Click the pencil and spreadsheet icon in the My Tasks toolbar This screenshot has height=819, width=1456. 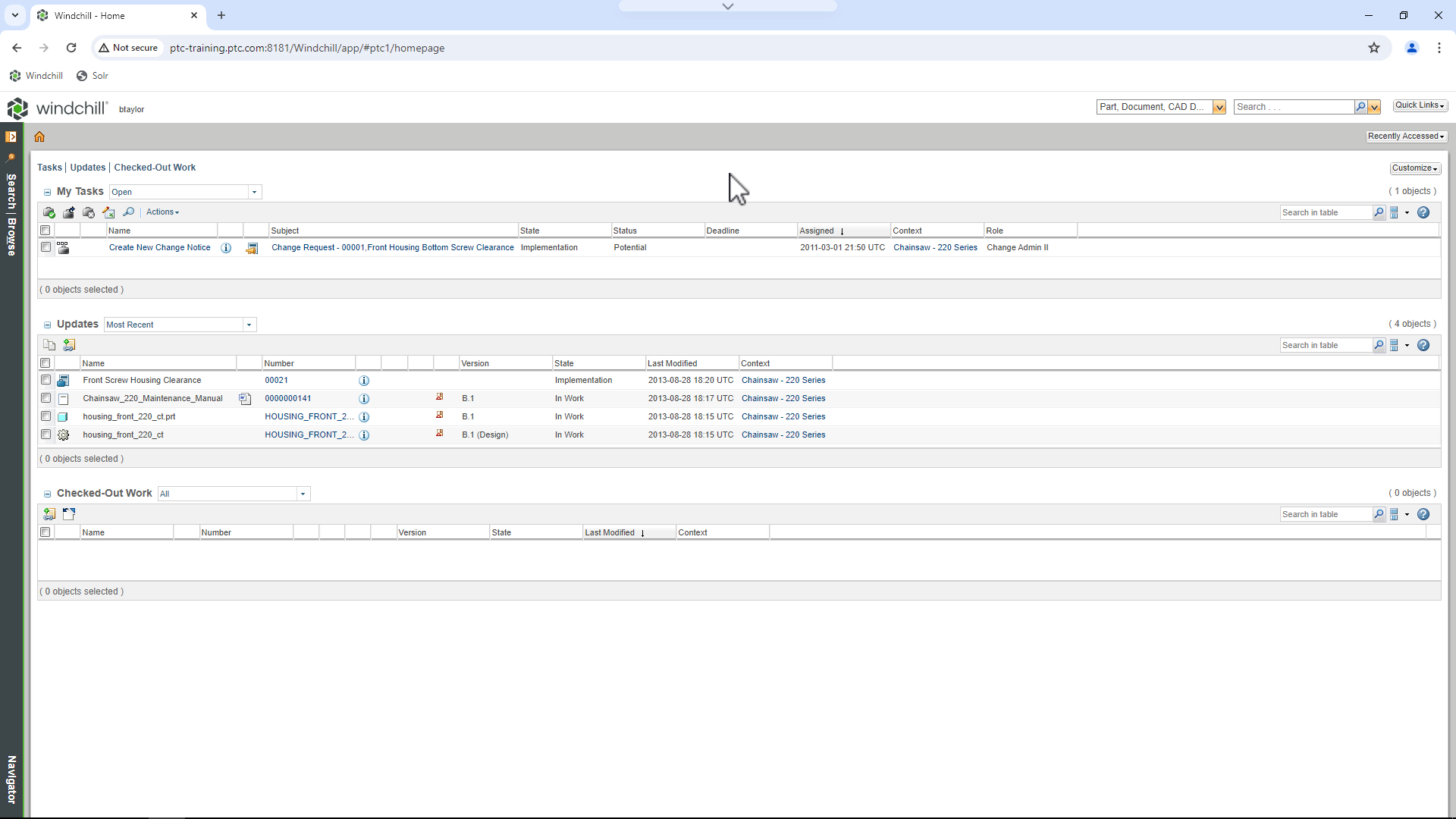pos(108,212)
